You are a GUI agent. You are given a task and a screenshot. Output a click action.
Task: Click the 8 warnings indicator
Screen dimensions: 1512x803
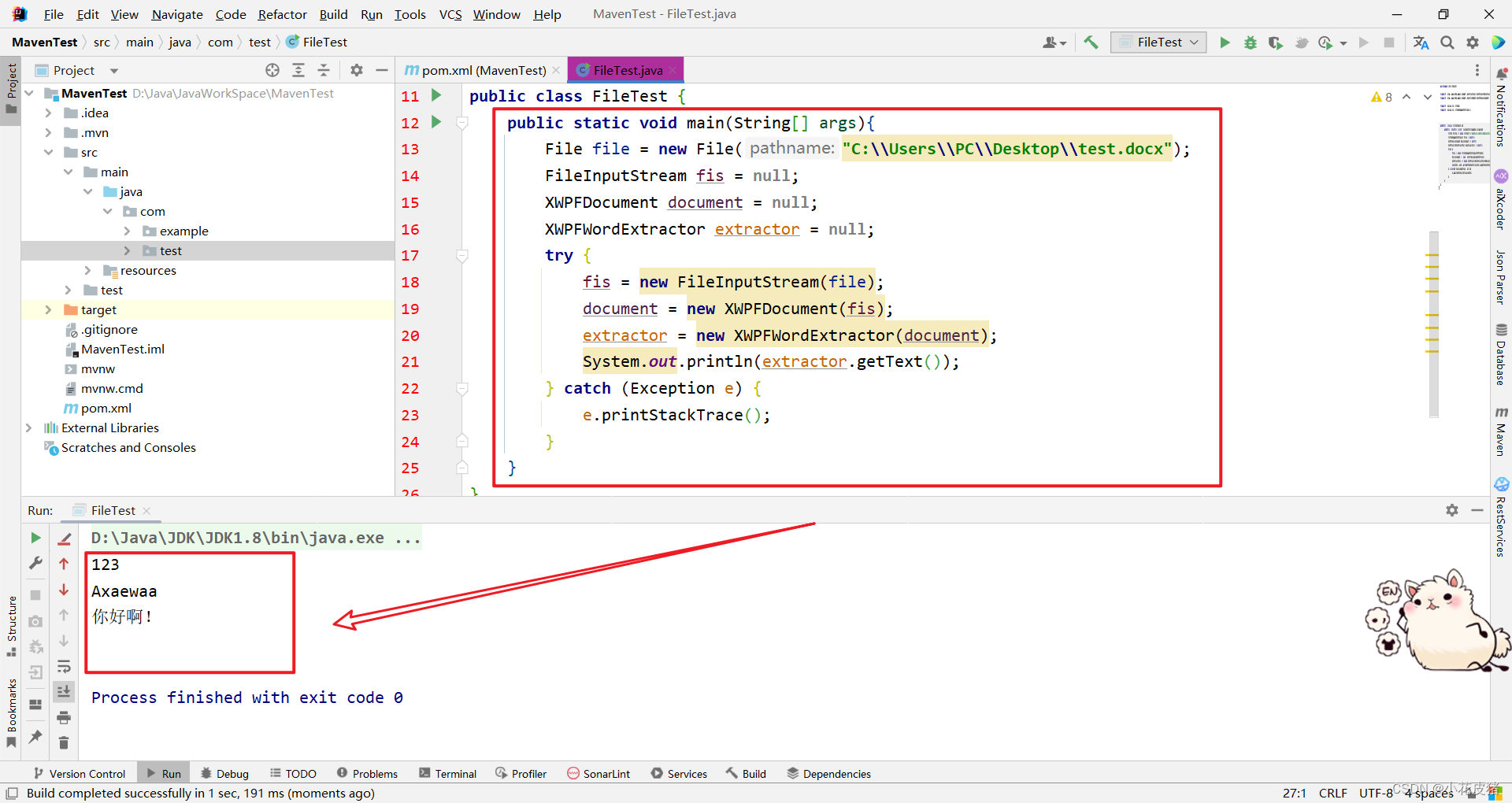pyautogui.click(x=1382, y=97)
